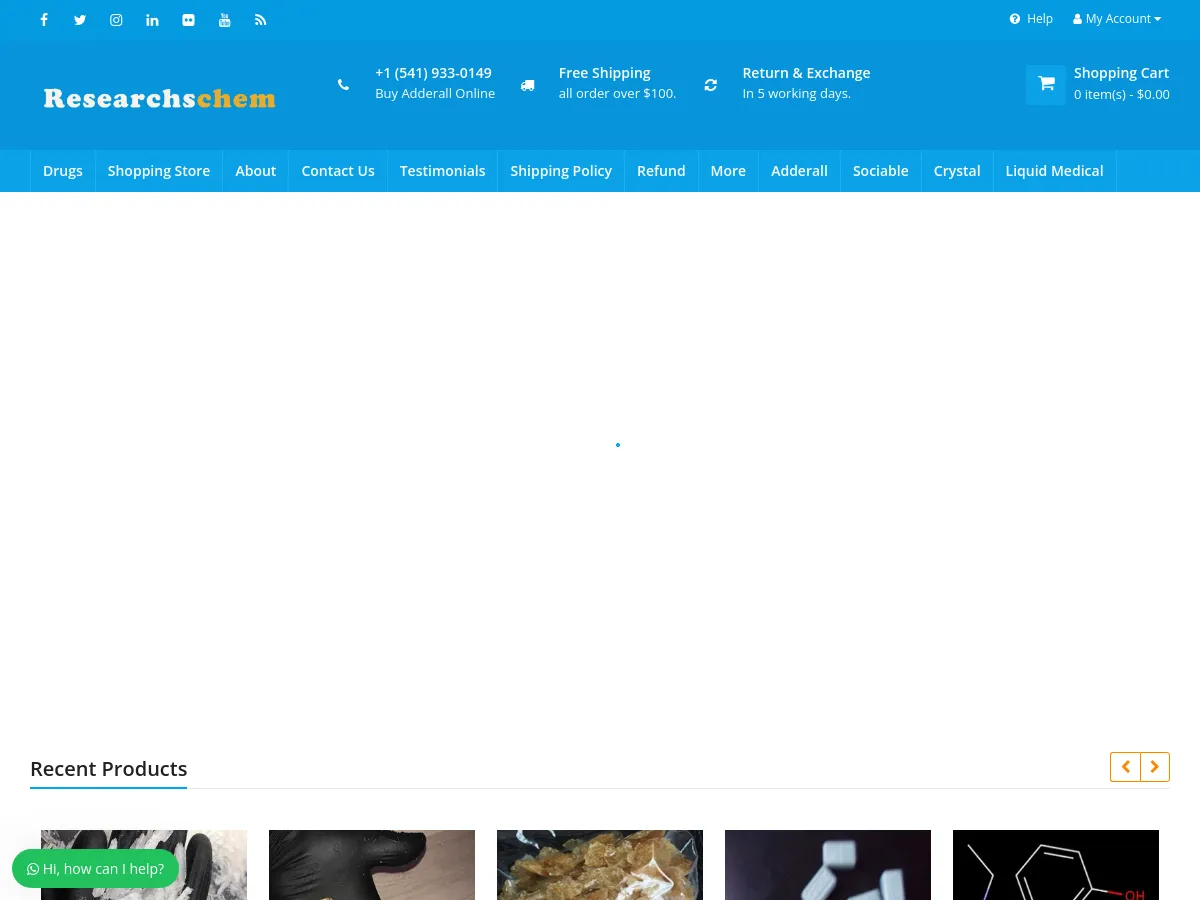Expand the My Account dropdown

[1116, 18]
